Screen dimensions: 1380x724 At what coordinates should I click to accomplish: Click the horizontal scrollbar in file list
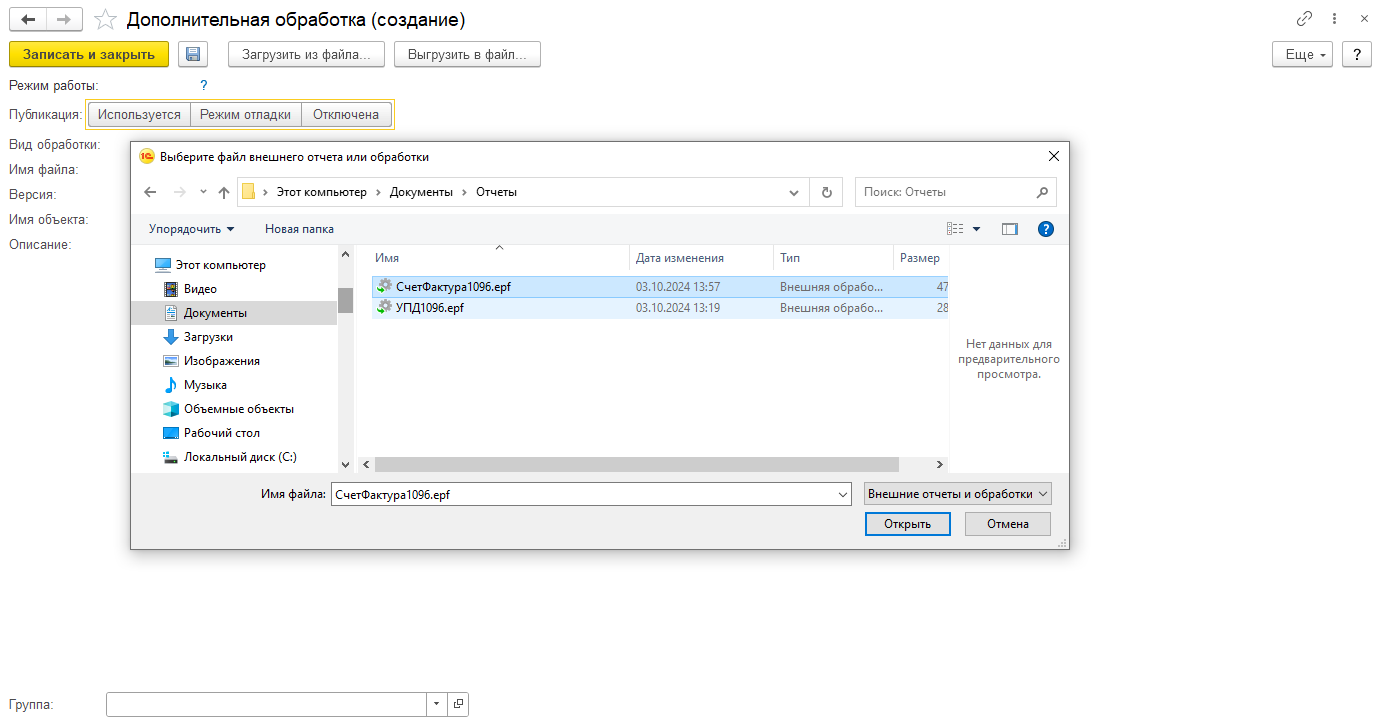click(x=637, y=465)
